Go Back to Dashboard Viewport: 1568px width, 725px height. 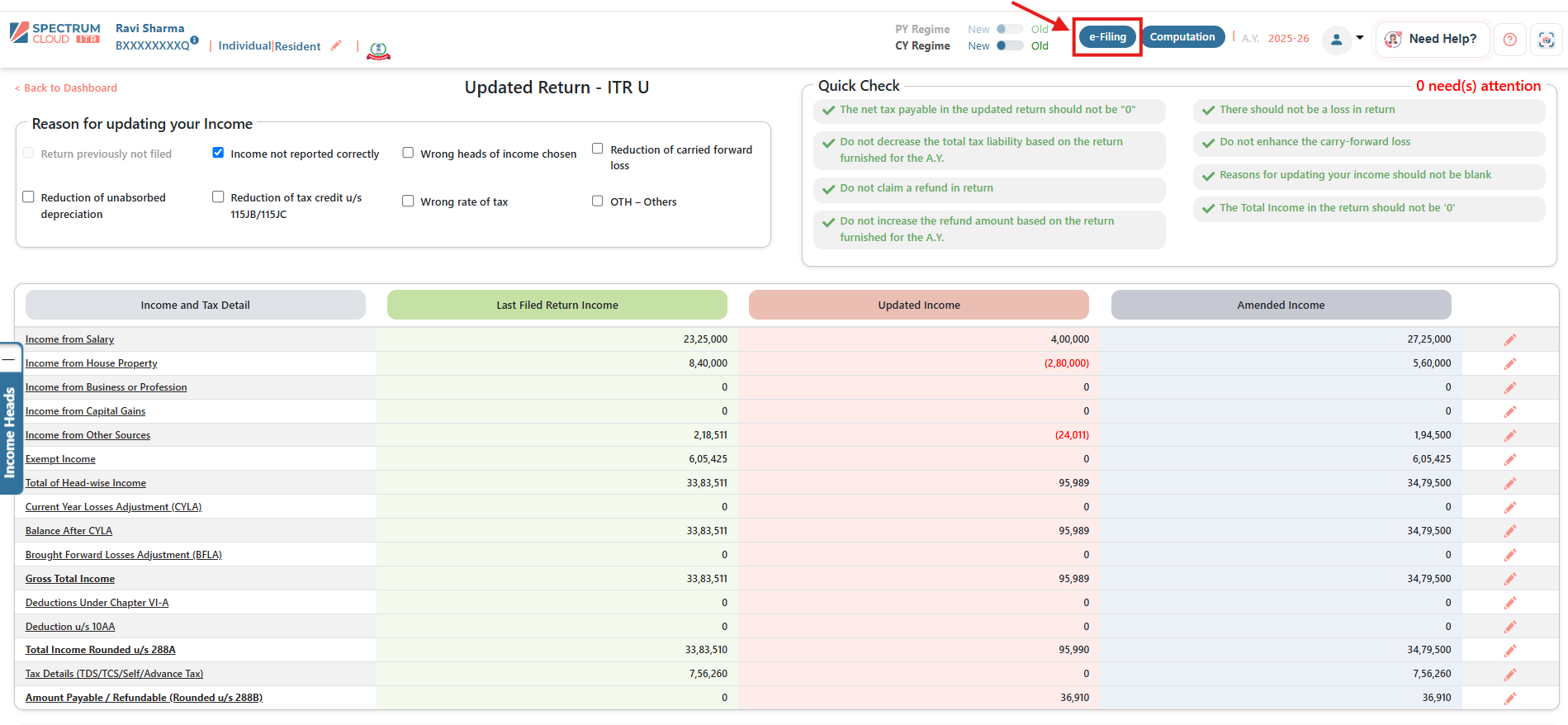point(66,88)
